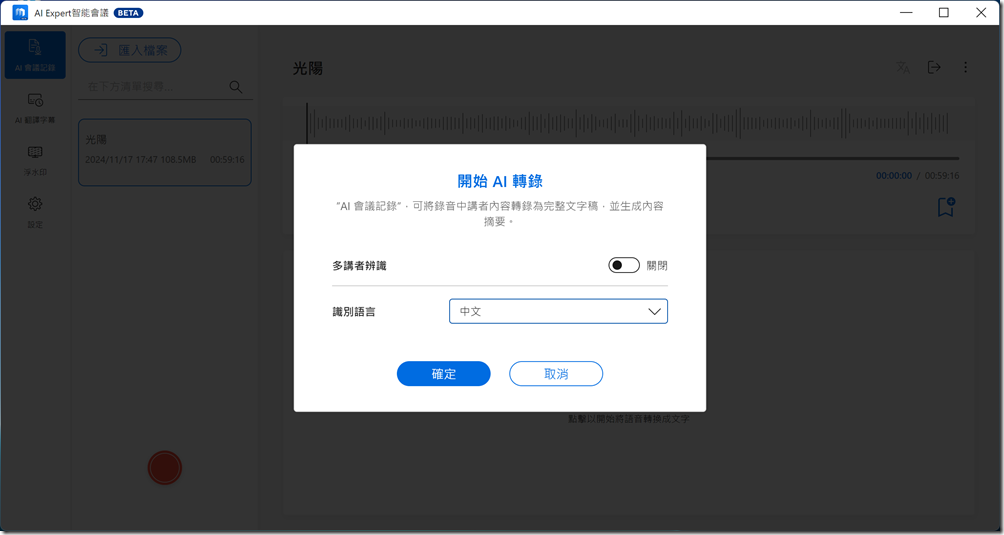Open the AI 翻譯字幕 sidebar tab
Image resolution: width=1004 pixels, height=535 pixels.
click(x=35, y=108)
